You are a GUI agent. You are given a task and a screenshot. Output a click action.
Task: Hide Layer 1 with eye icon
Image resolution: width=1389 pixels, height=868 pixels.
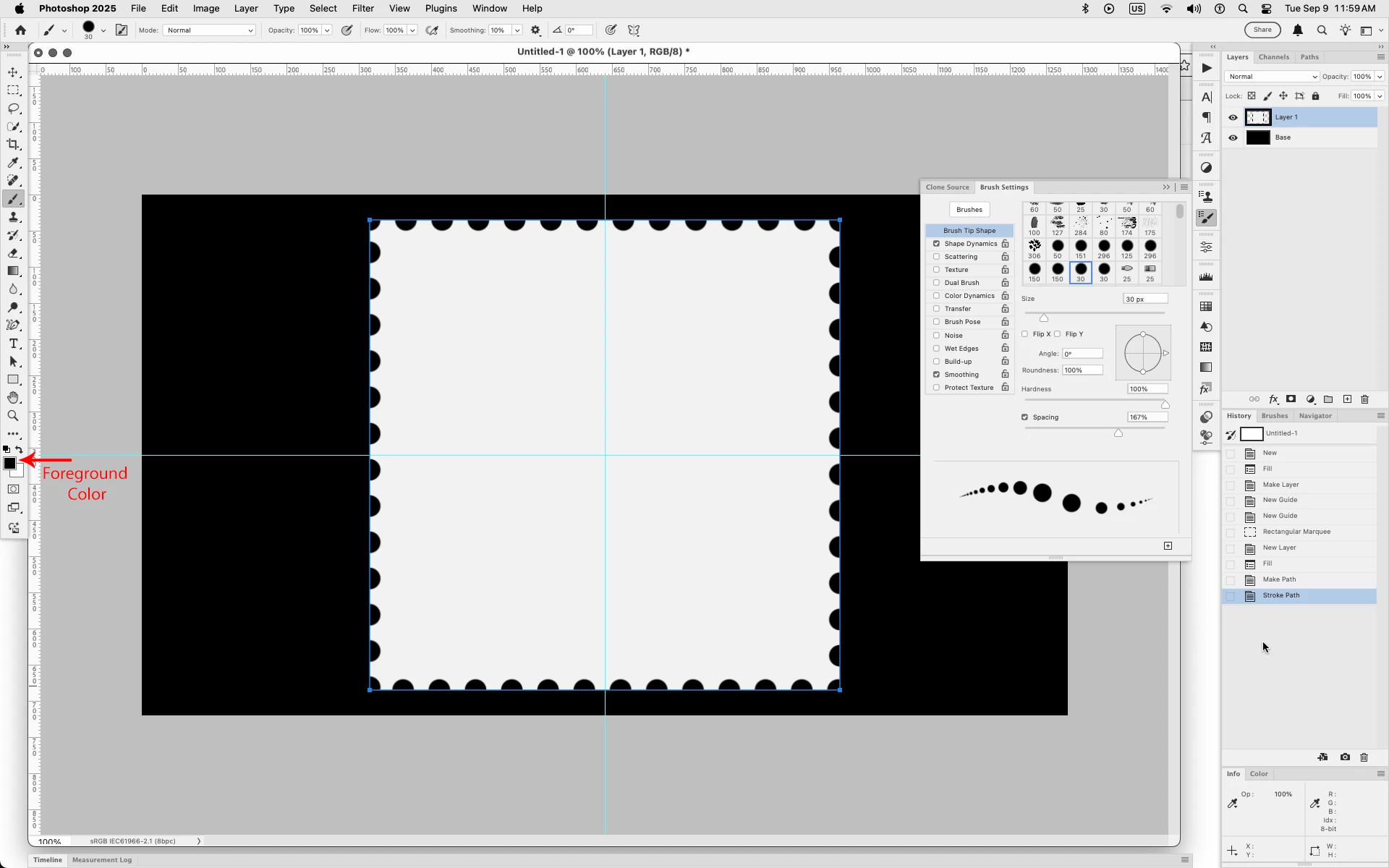click(x=1233, y=117)
